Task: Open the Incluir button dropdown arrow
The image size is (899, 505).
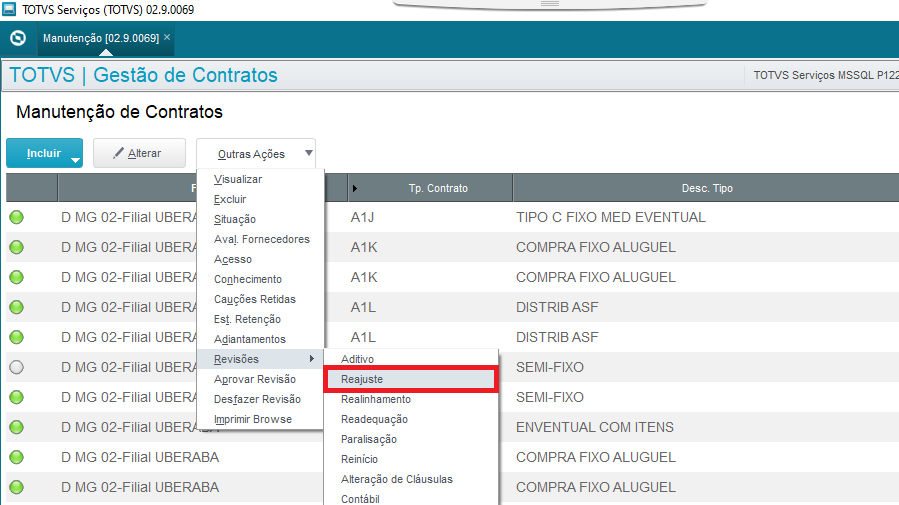Action: 75,160
